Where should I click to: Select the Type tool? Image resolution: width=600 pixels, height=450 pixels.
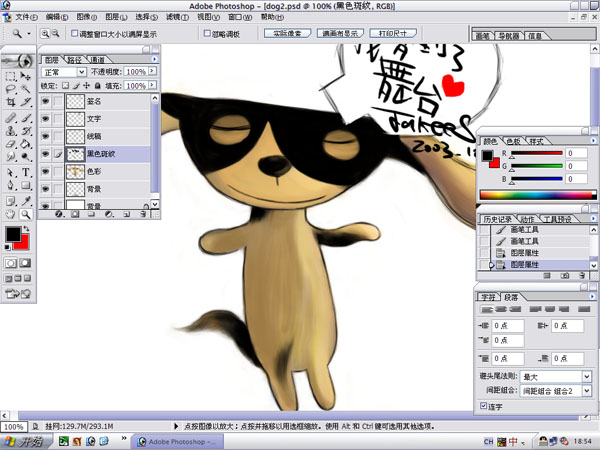[x=25, y=173]
